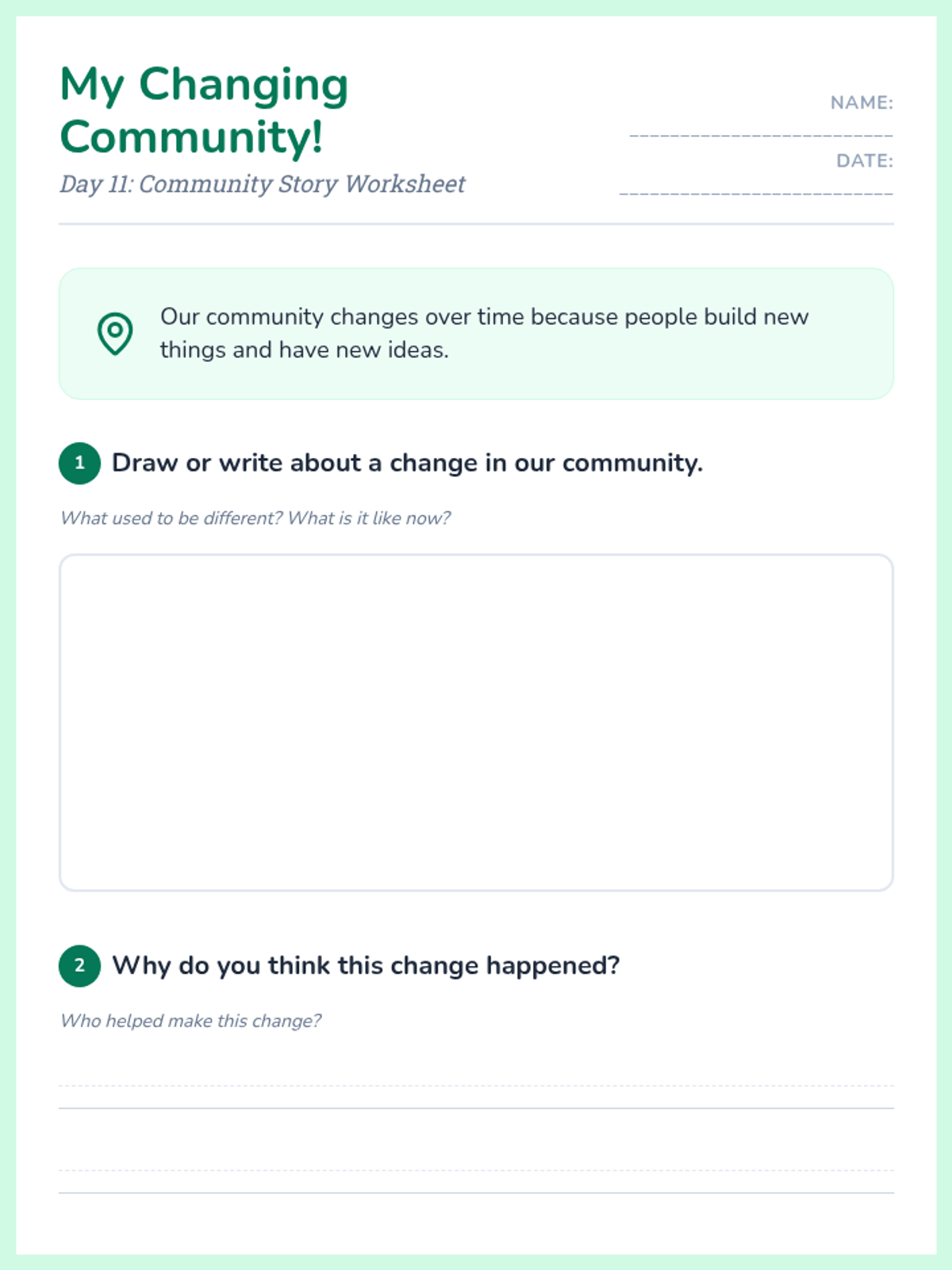Click the 'My Changing Community!' title
Viewport: 952px width, 1270px height.
point(204,110)
